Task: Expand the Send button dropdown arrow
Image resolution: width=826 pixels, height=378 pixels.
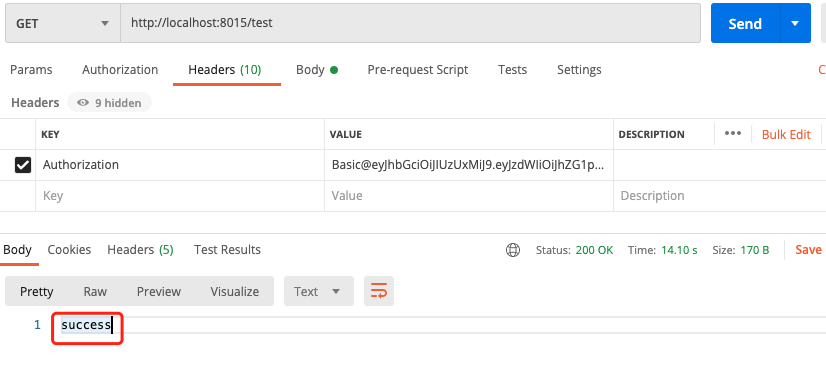Action: 795,24
